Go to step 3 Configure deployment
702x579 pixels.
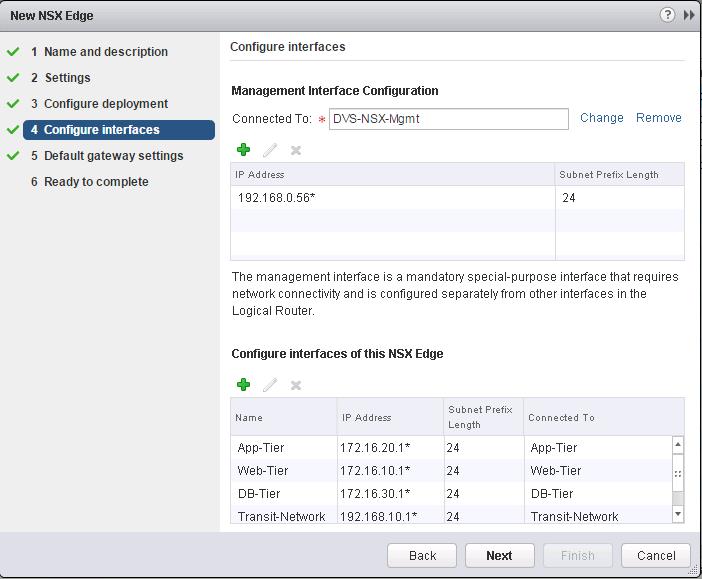click(99, 103)
